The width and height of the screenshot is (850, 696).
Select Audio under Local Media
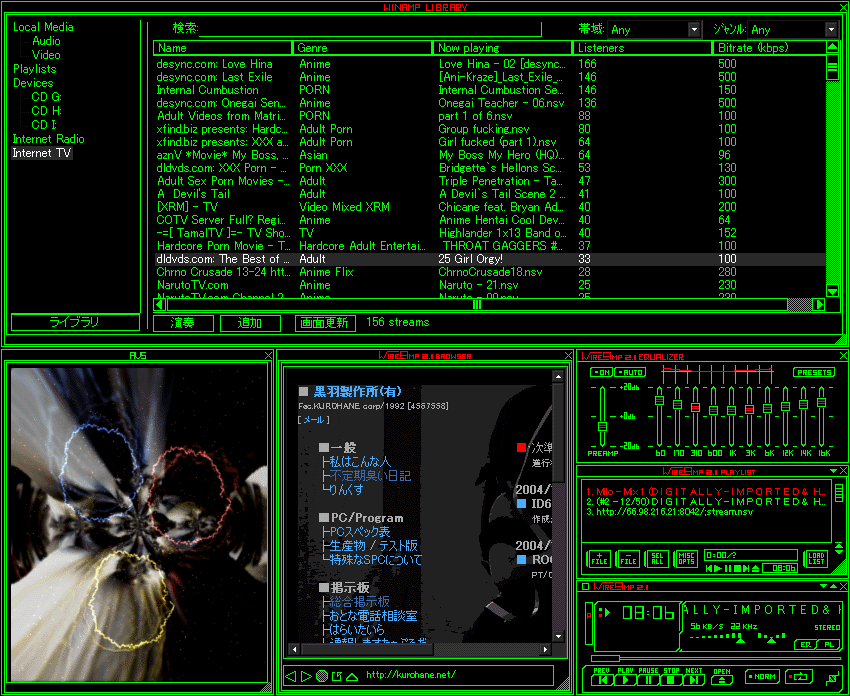pyautogui.click(x=46, y=41)
